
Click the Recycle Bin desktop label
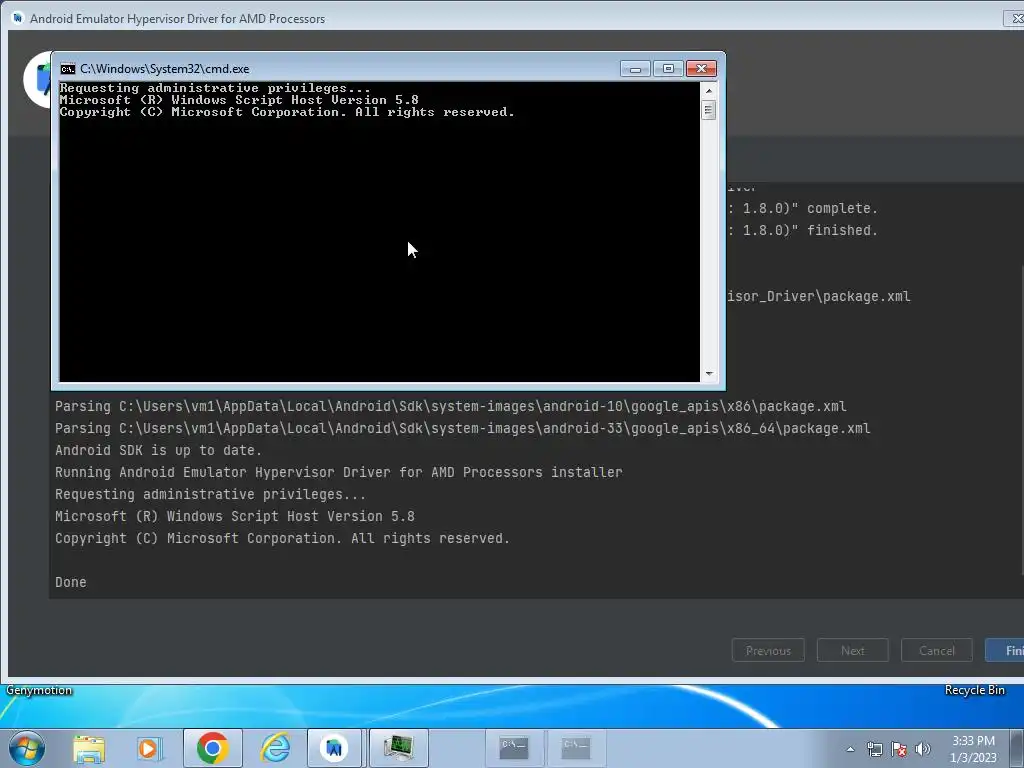coord(974,690)
